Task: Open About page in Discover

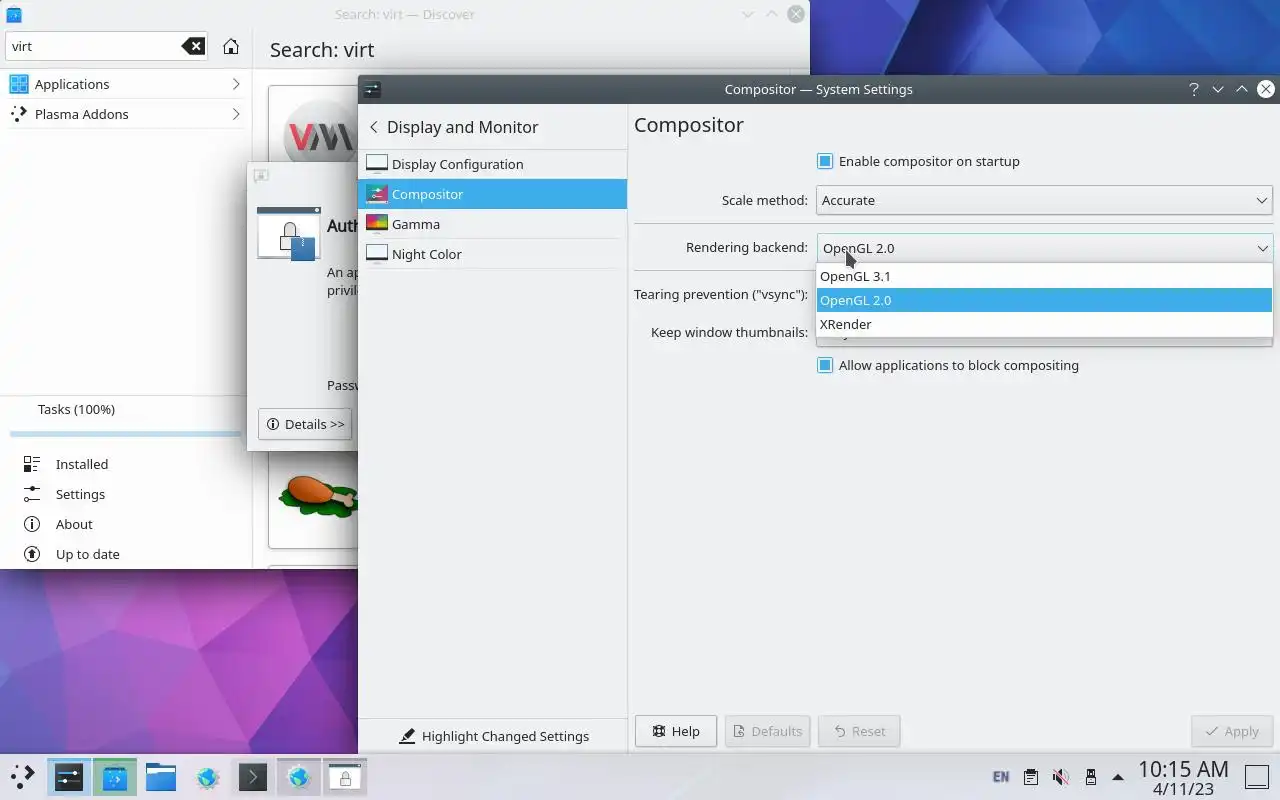Action: coord(125,524)
